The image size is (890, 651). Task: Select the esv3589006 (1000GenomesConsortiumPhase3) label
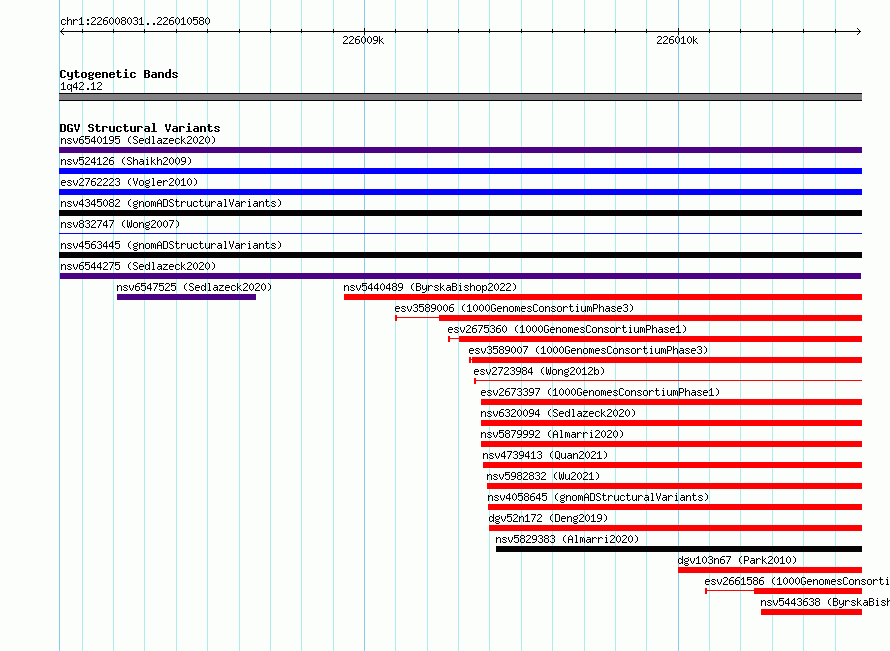[x=514, y=308]
